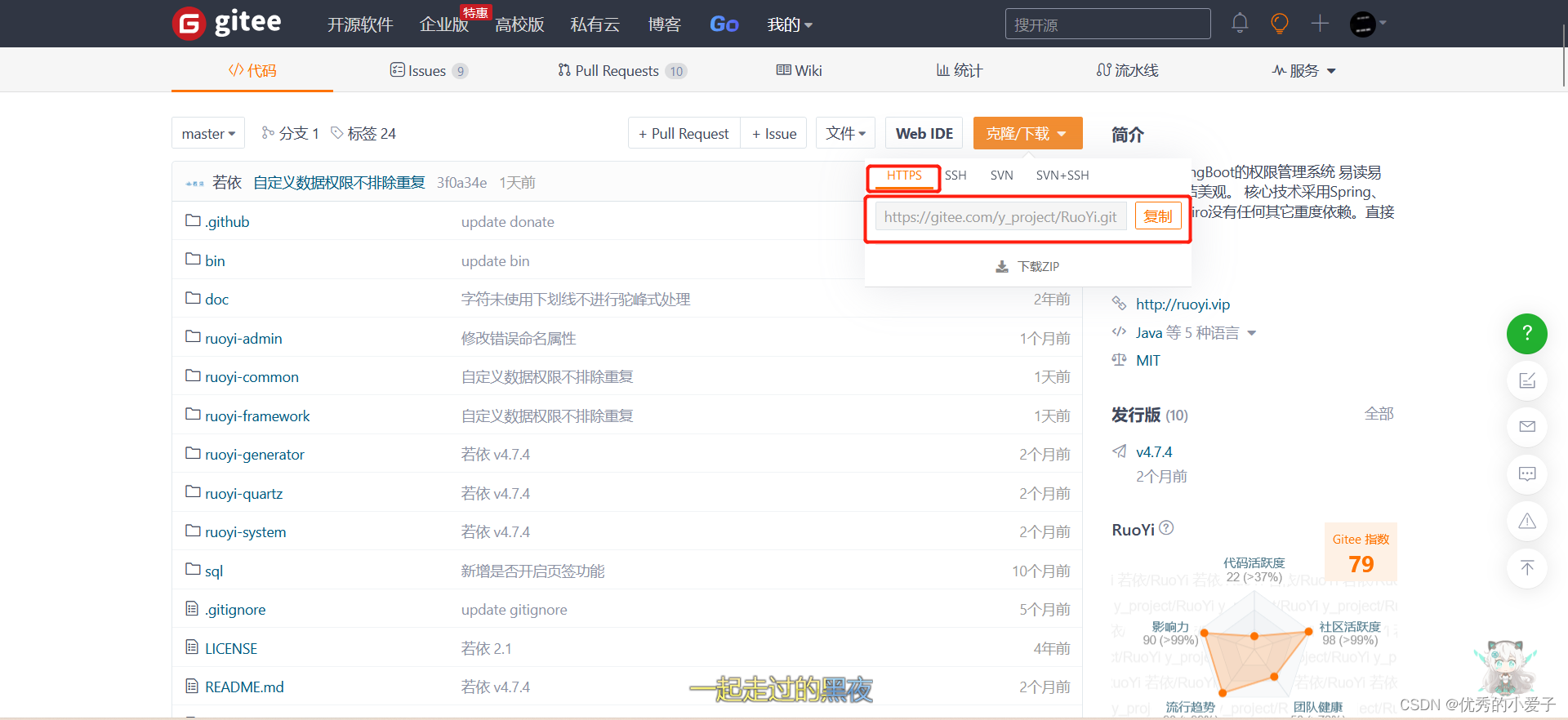Open the v4.7.4 release link

pyautogui.click(x=1154, y=452)
